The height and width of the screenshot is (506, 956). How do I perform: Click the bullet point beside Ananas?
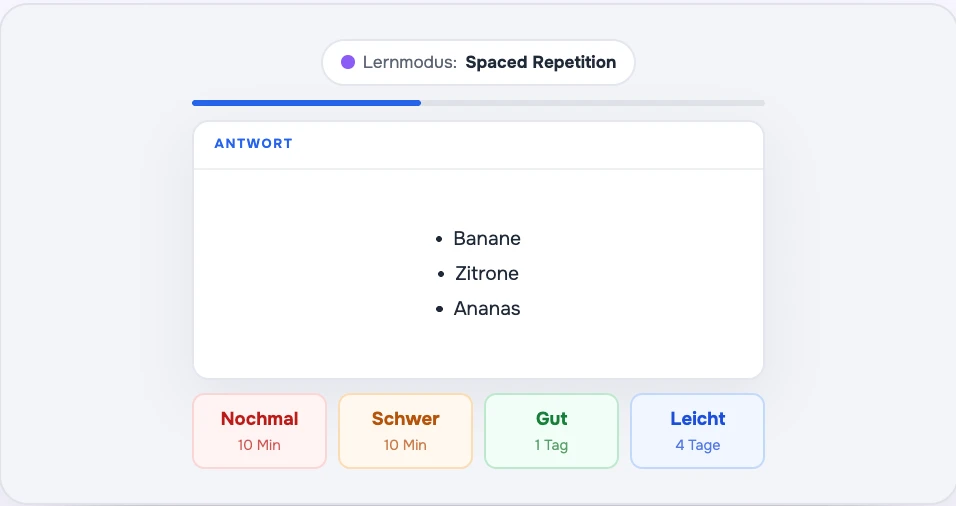click(x=439, y=309)
